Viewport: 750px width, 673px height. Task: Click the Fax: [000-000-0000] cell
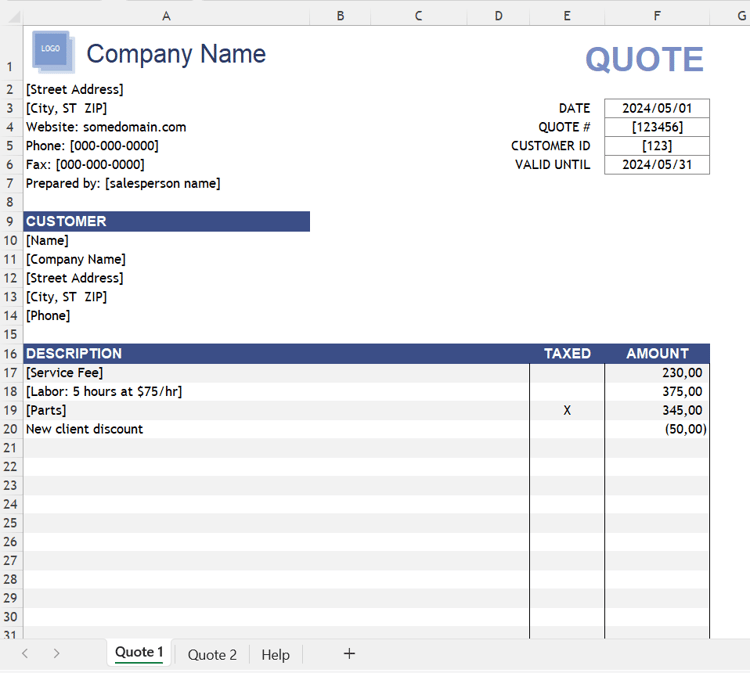click(x=85, y=165)
